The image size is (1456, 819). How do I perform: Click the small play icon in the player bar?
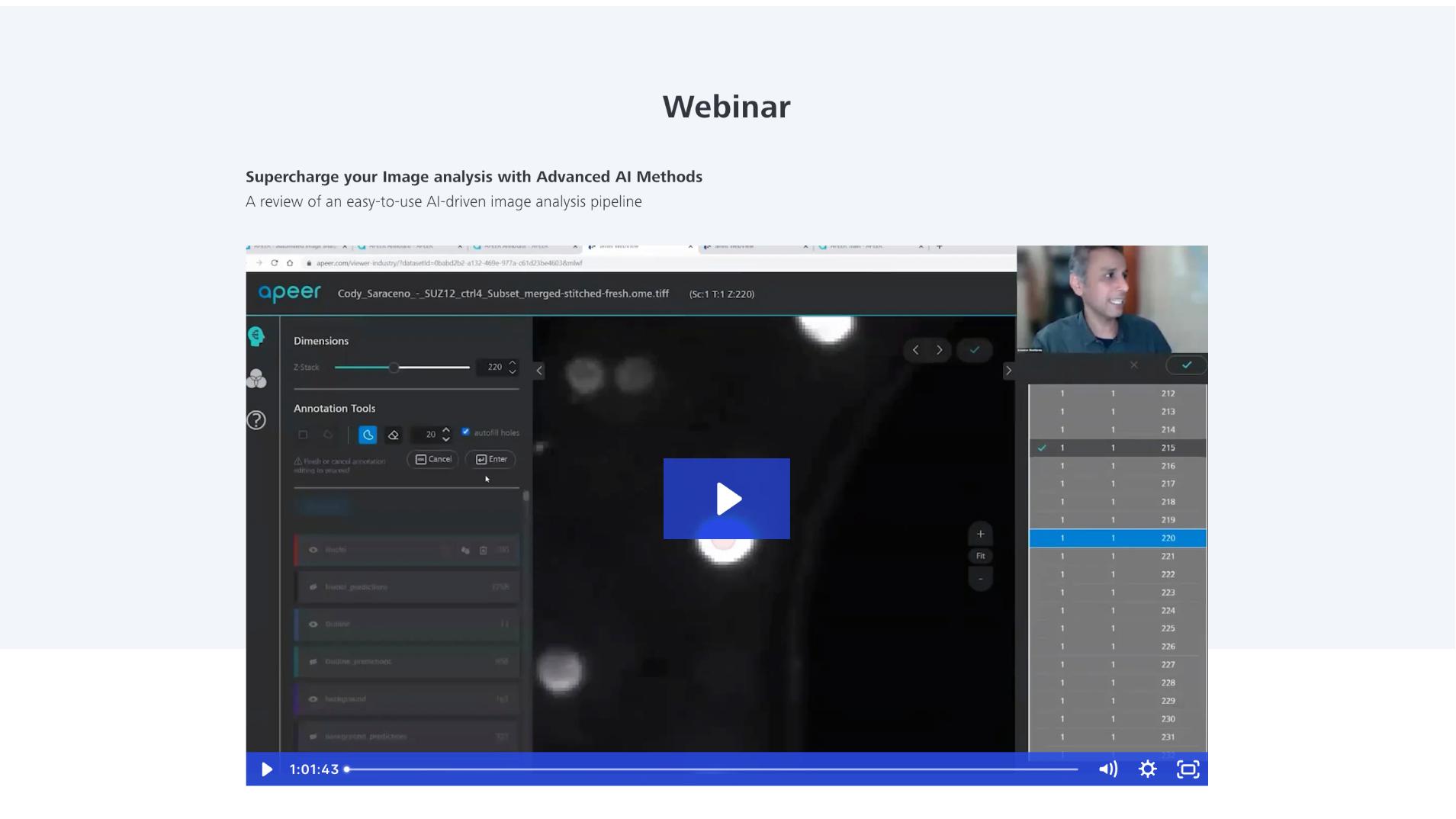pos(266,769)
